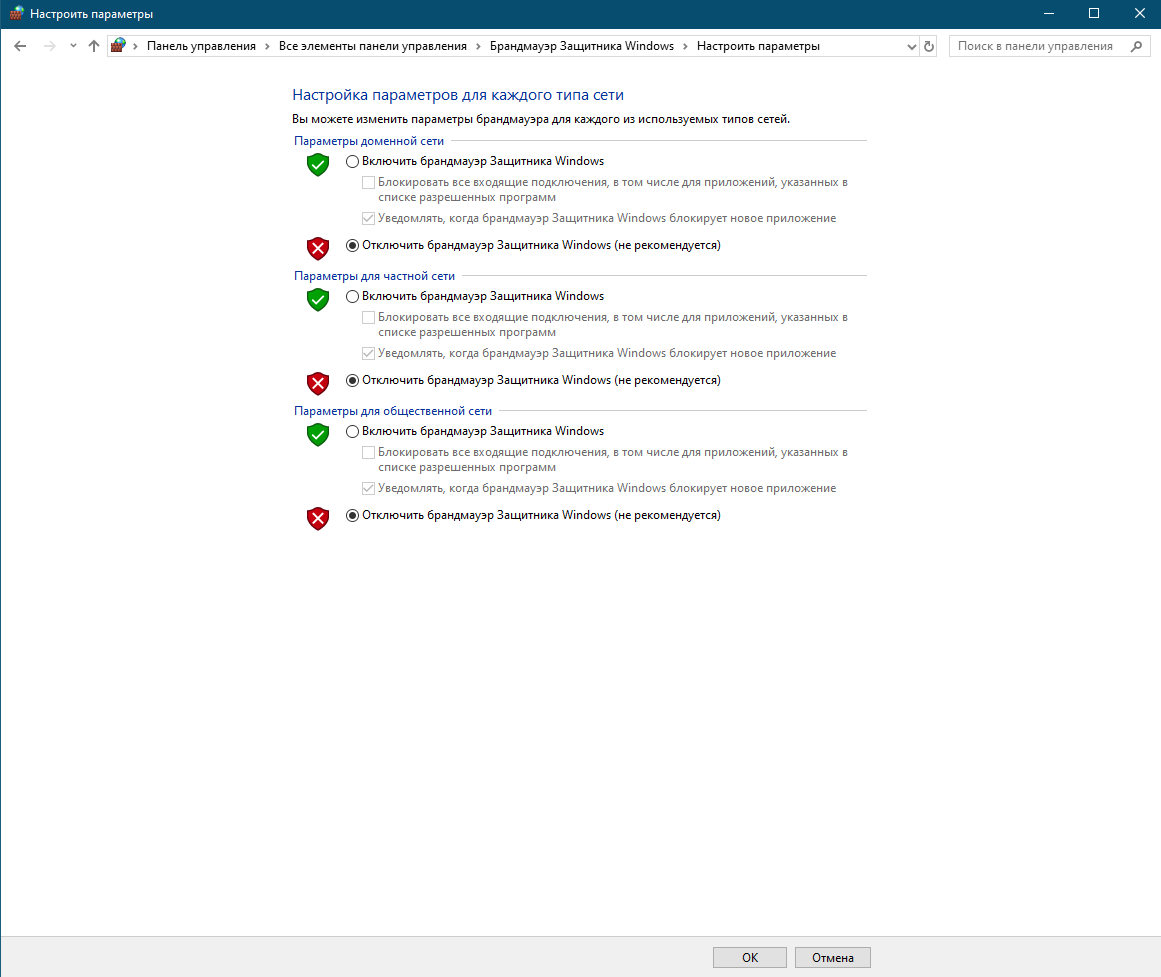Toggle notify checkbox under private network
This screenshot has width=1161, height=977.
point(368,353)
